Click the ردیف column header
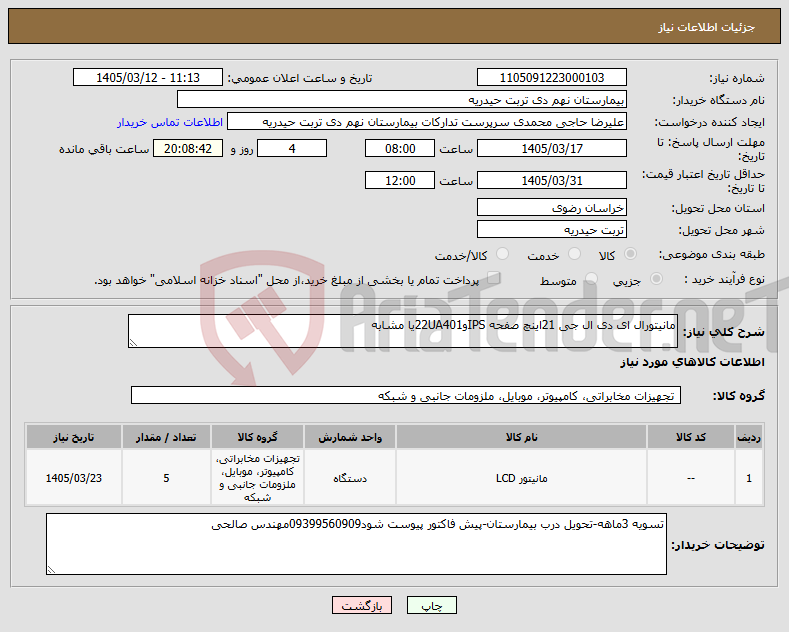The image size is (789, 632). 749,437
